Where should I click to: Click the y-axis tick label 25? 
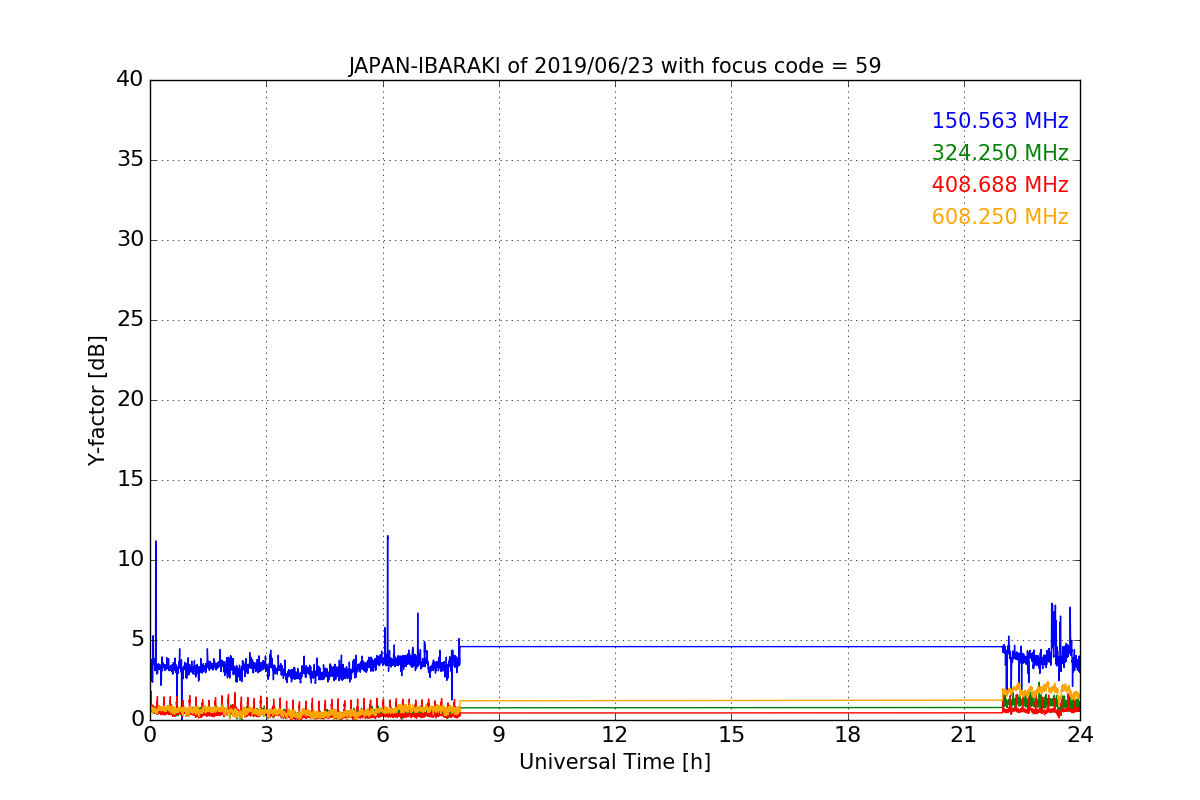point(130,319)
